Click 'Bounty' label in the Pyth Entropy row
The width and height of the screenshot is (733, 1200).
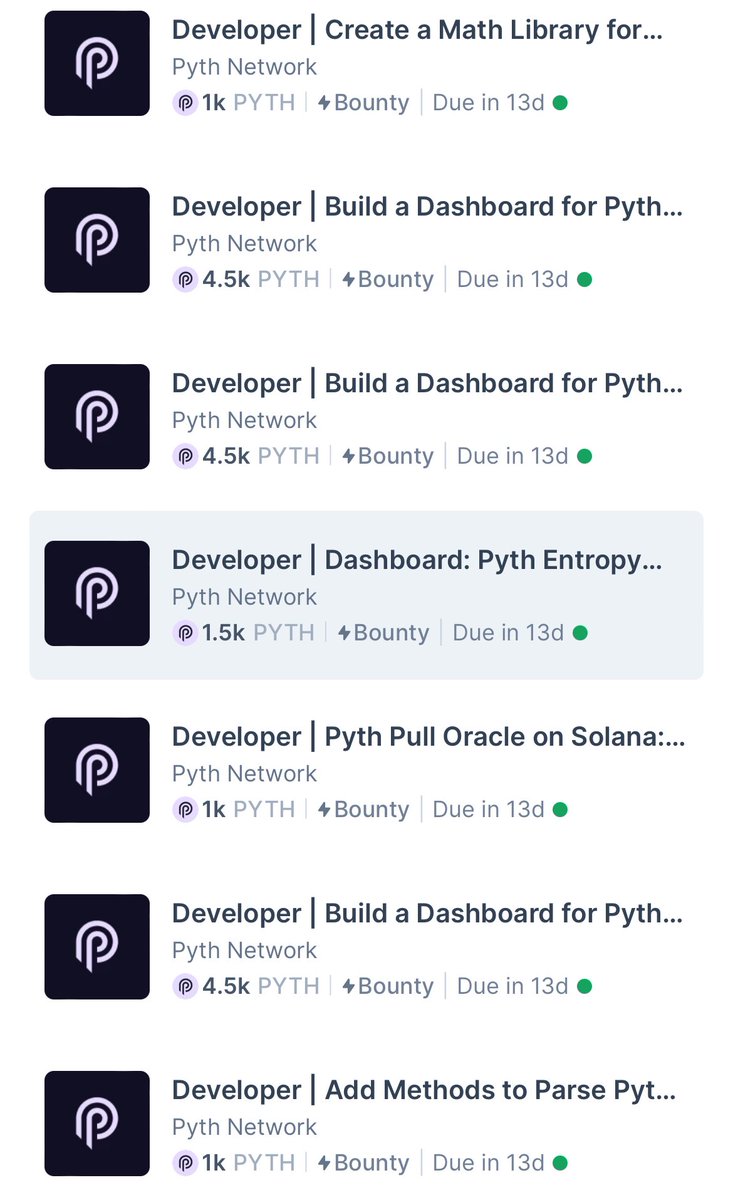(391, 633)
